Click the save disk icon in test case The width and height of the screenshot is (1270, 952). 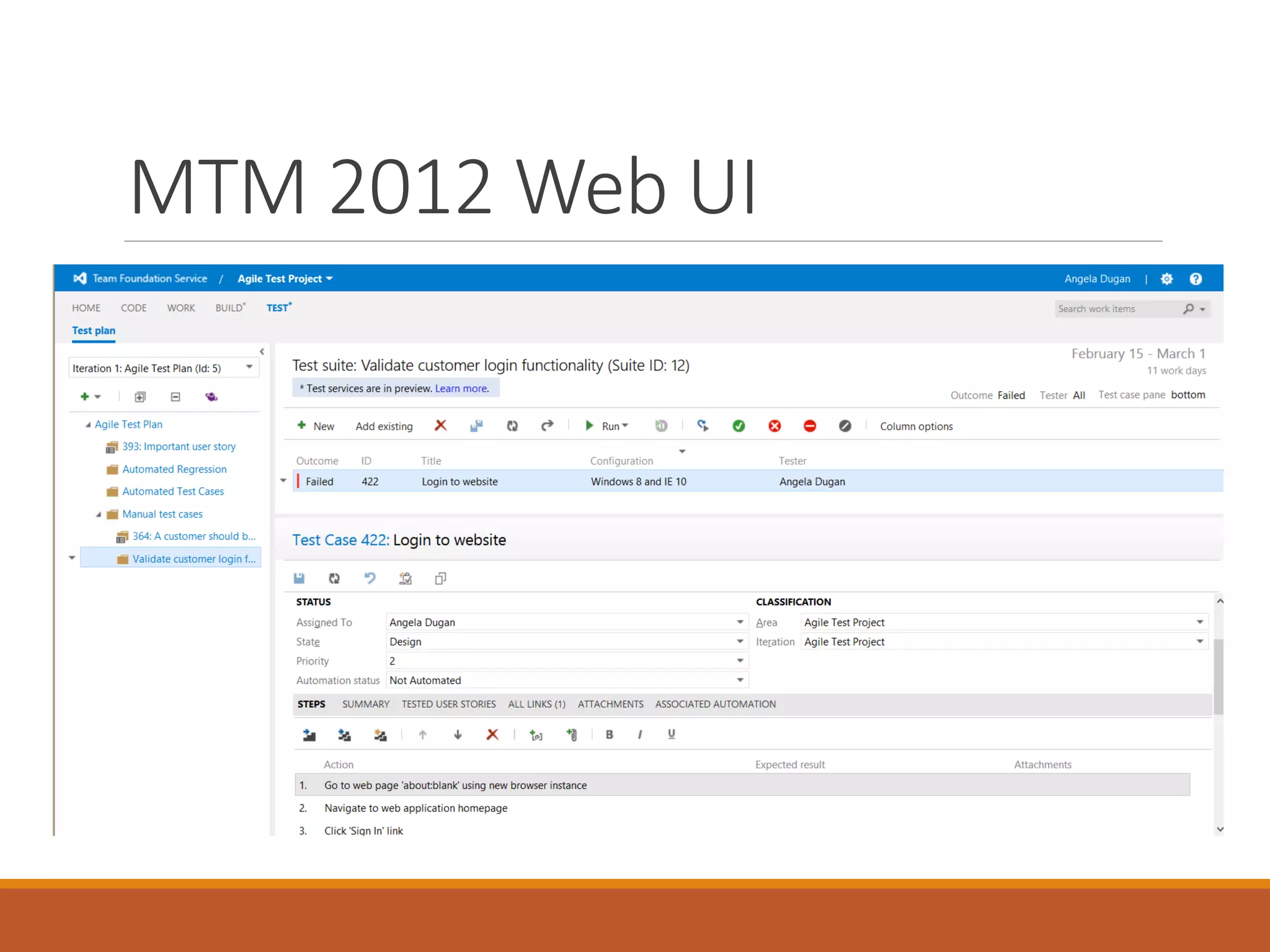click(299, 578)
